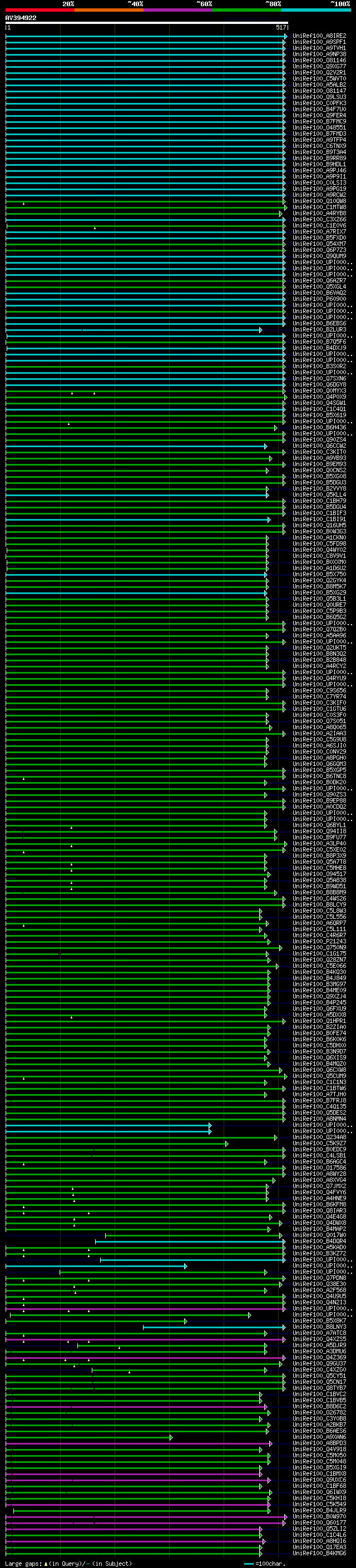This screenshot has height=1568, width=356.
Task: Open hit UniRef100_A9SPF1
Action: pyautogui.click(x=319, y=42)
